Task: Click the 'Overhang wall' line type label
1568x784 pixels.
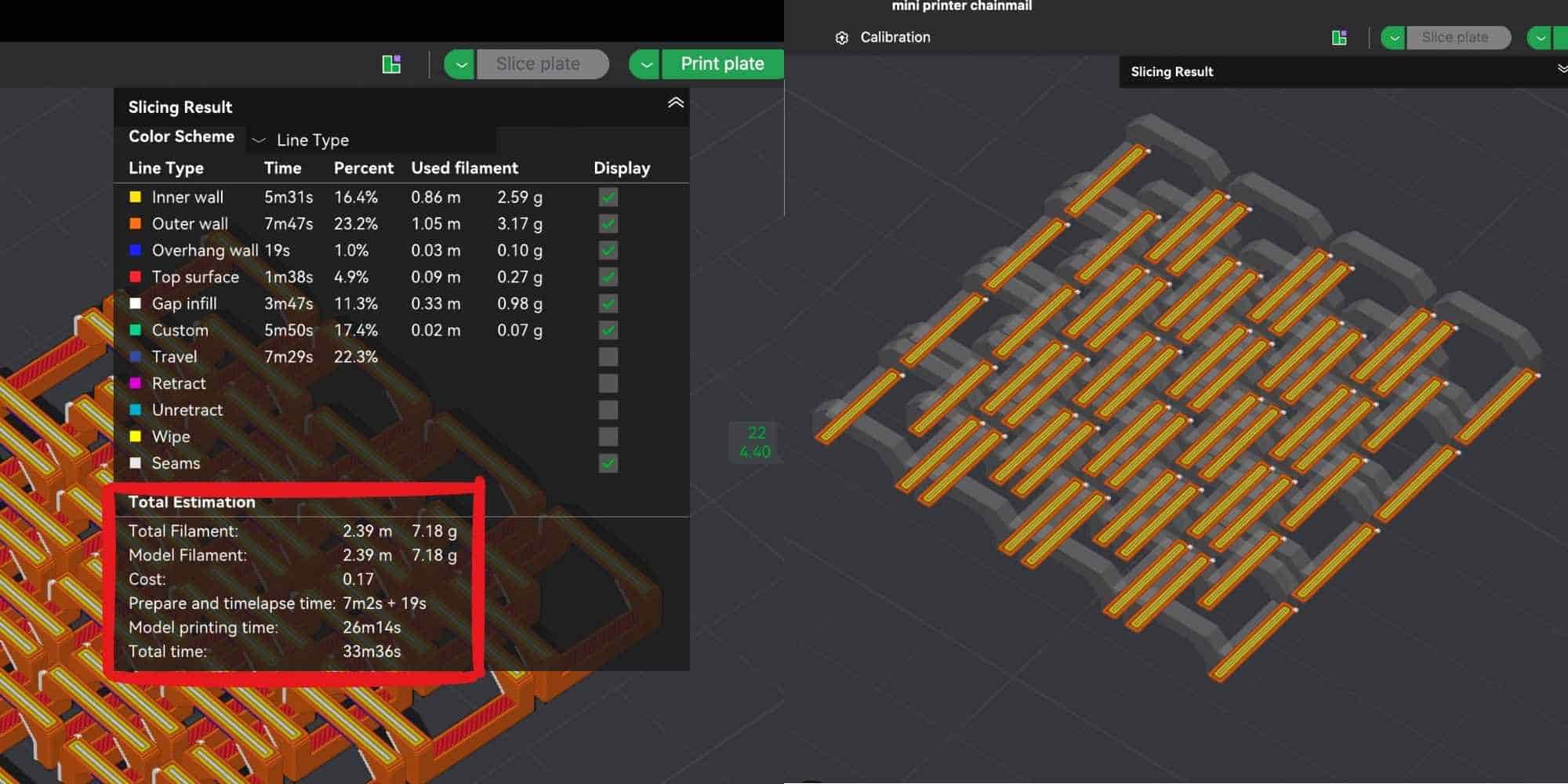Action: pyautogui.click(x=205, y=251)
